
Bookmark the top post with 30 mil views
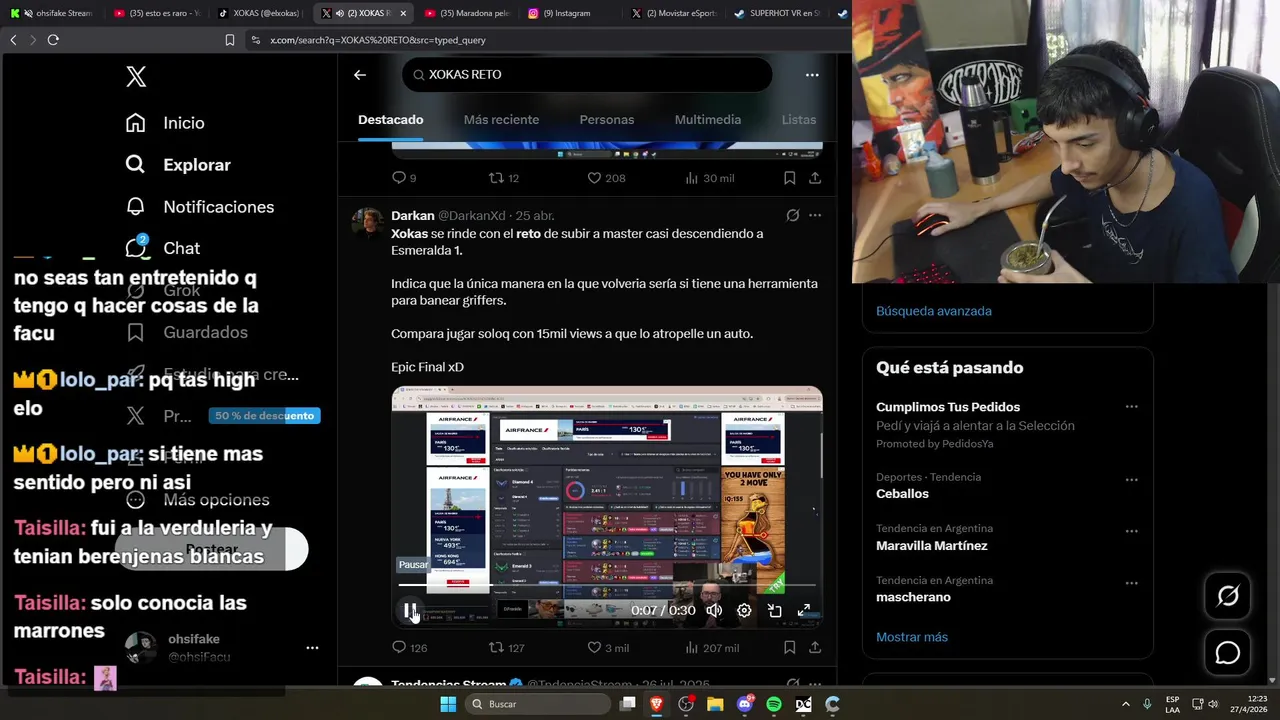(789, 178)
